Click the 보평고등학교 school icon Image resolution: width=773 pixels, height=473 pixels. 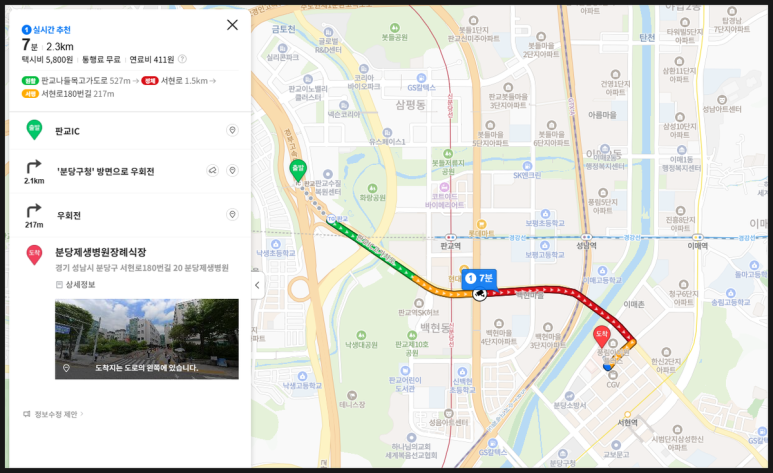pos(545,246)
